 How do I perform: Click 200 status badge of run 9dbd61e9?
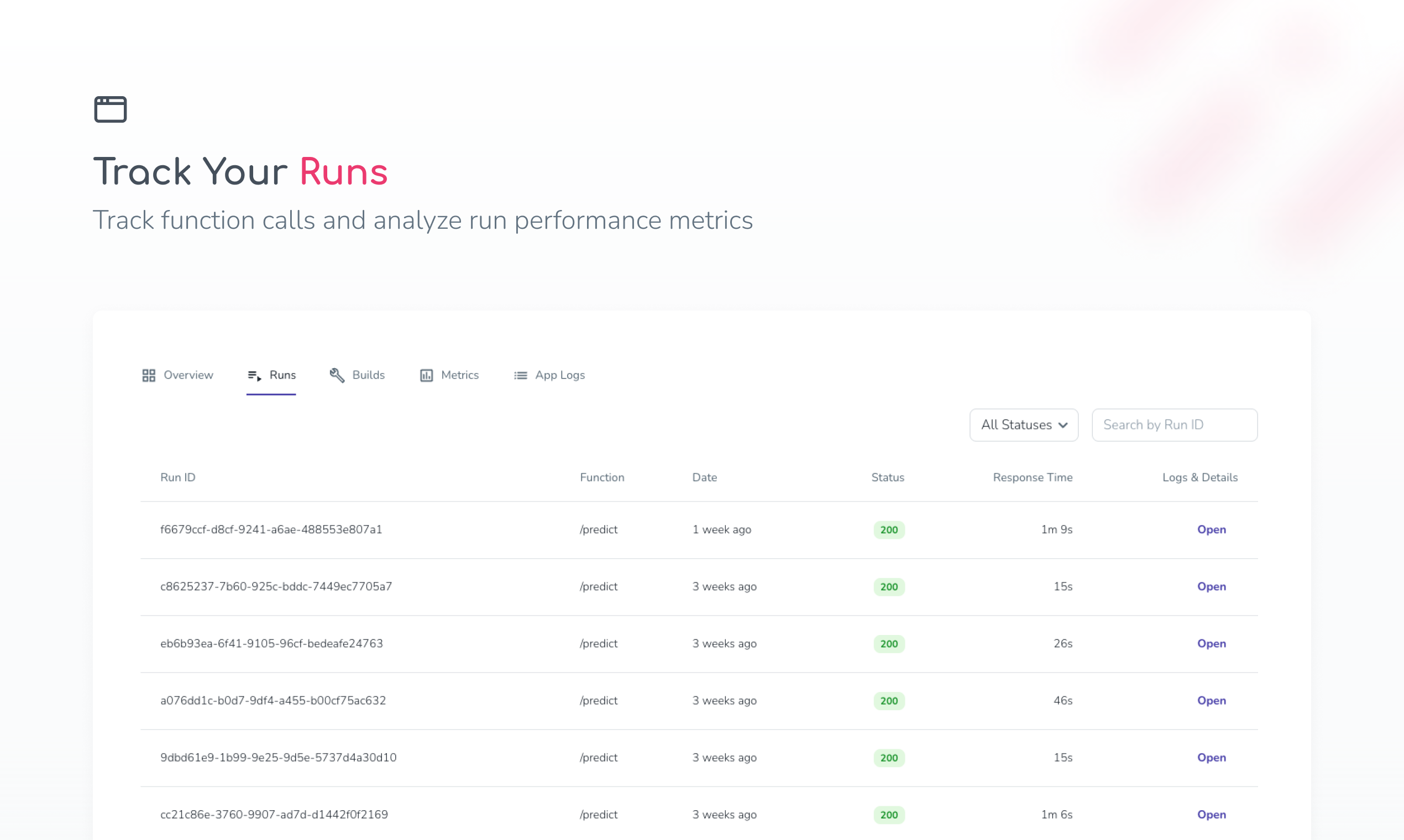click(889, 758)
